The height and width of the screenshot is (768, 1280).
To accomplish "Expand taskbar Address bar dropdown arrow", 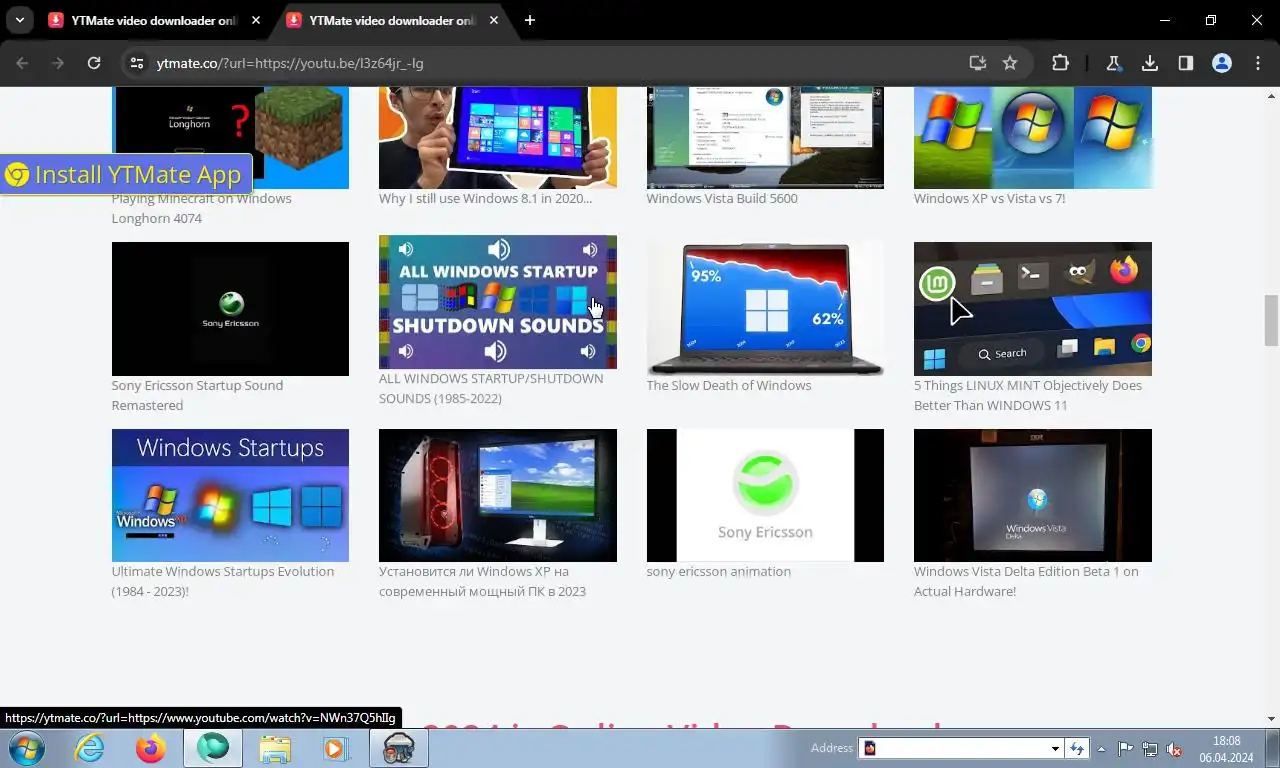I will (x=1055, y=748).
